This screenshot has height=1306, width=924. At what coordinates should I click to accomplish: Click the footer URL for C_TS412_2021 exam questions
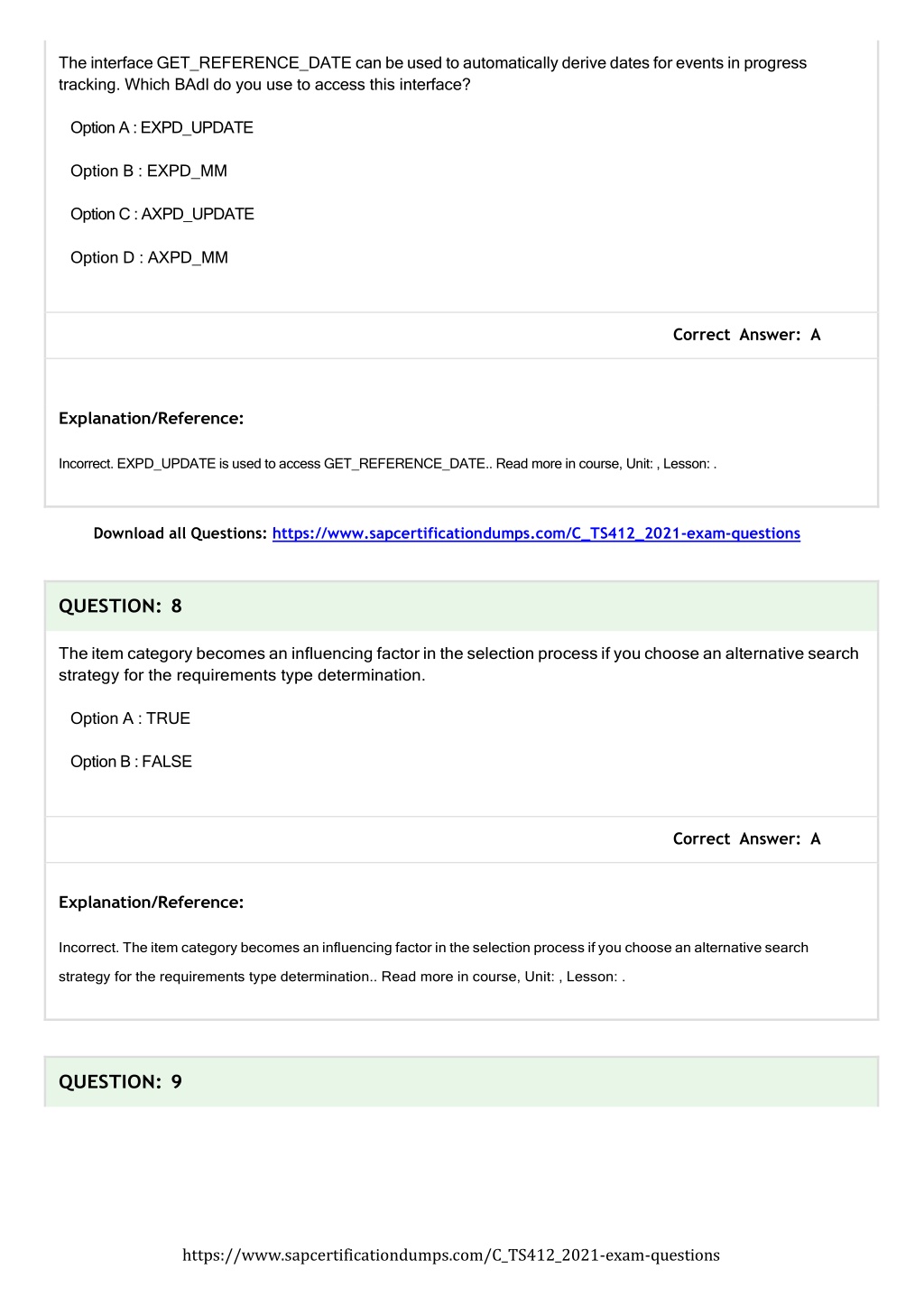click(451, 1255)
